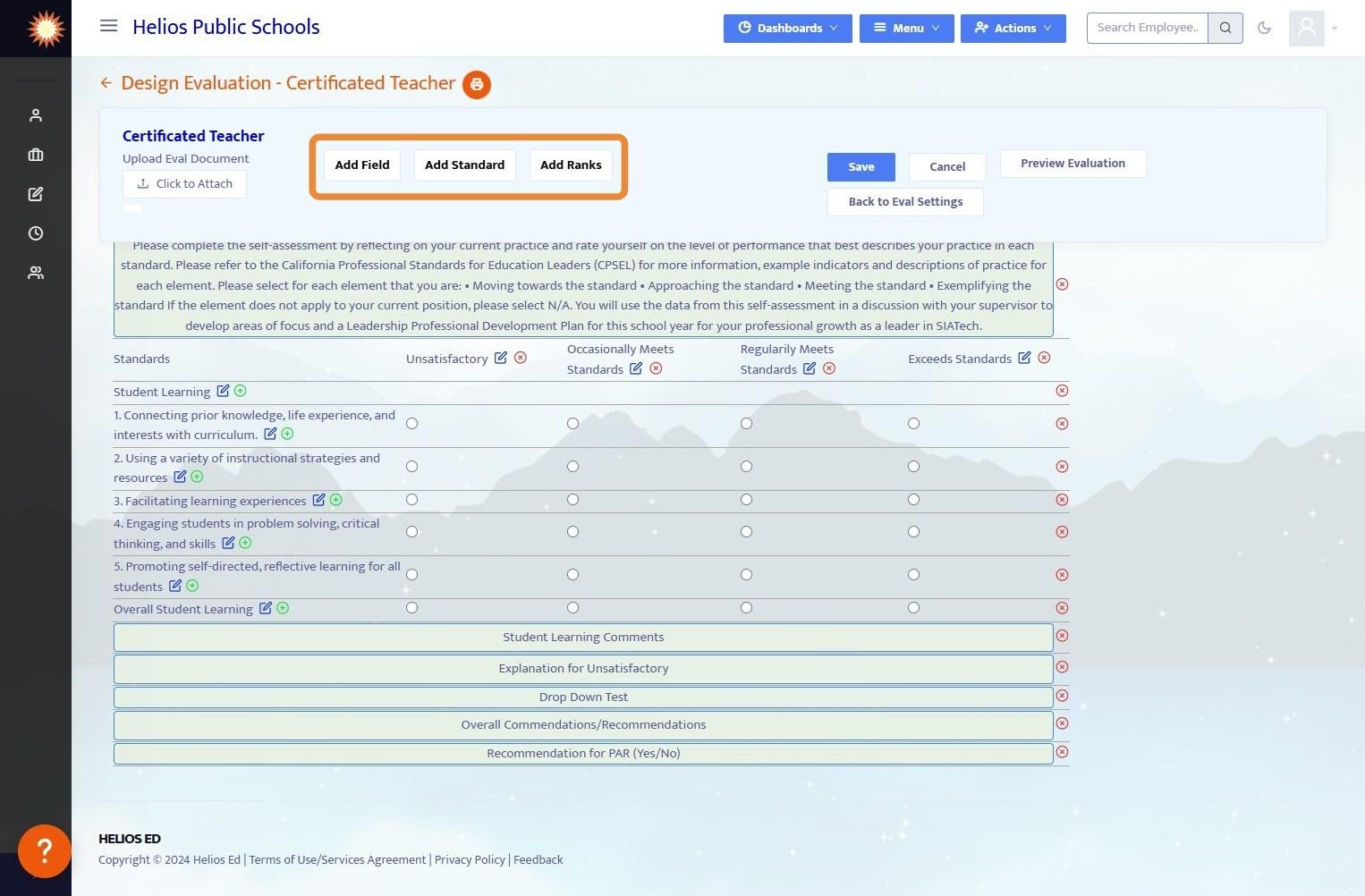The height and width of the screenshot is (896, 1365).
Task: Cancel the evaluation edits
Action: click(x=947, y=167)
